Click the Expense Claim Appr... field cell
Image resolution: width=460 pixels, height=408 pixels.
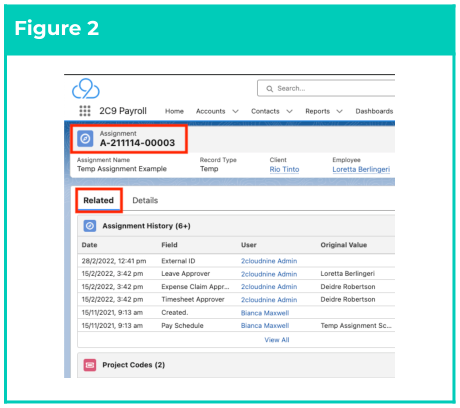click(195, 287)
